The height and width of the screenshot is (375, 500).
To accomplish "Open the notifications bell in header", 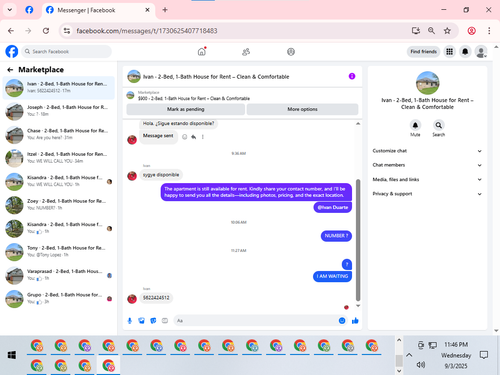I will [465, 52].
